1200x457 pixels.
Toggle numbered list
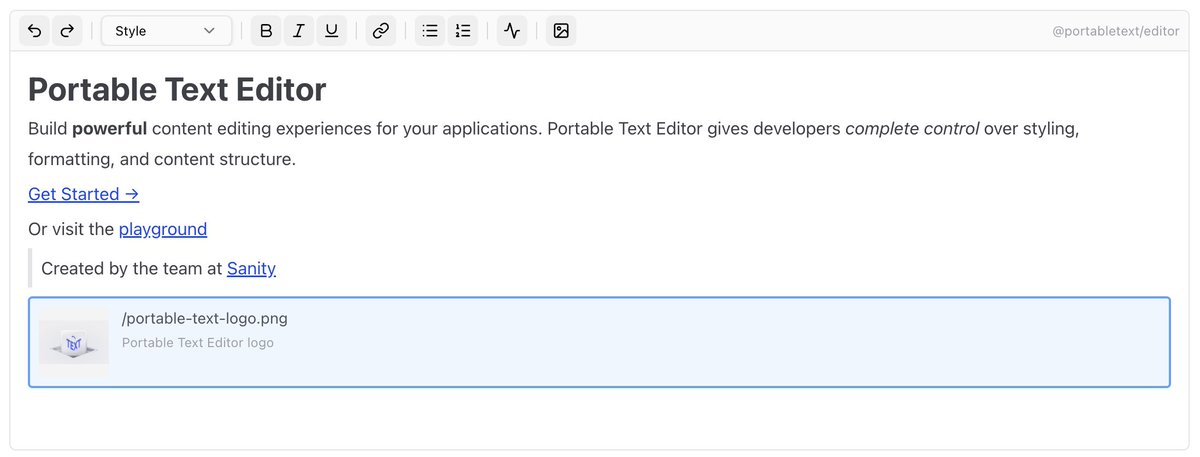(x=462, y=31)
